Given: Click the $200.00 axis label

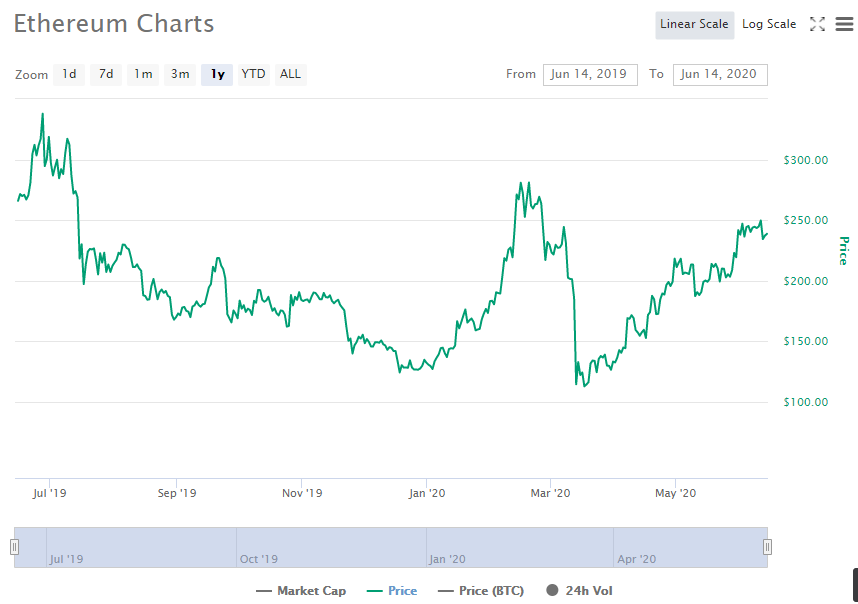Looking at the screenshot, I should point(805,281).
